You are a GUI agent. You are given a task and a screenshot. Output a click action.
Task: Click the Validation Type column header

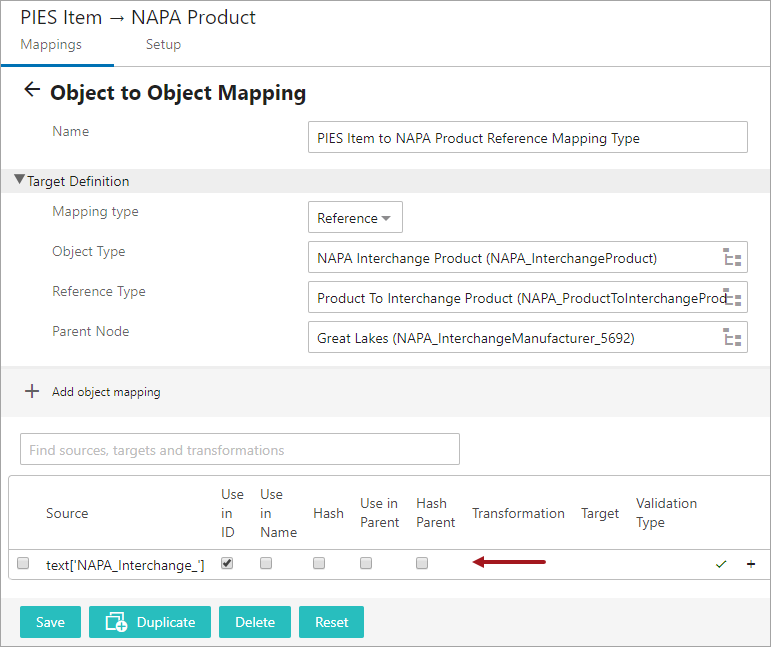pyautogui.click(x=666, y=513)
